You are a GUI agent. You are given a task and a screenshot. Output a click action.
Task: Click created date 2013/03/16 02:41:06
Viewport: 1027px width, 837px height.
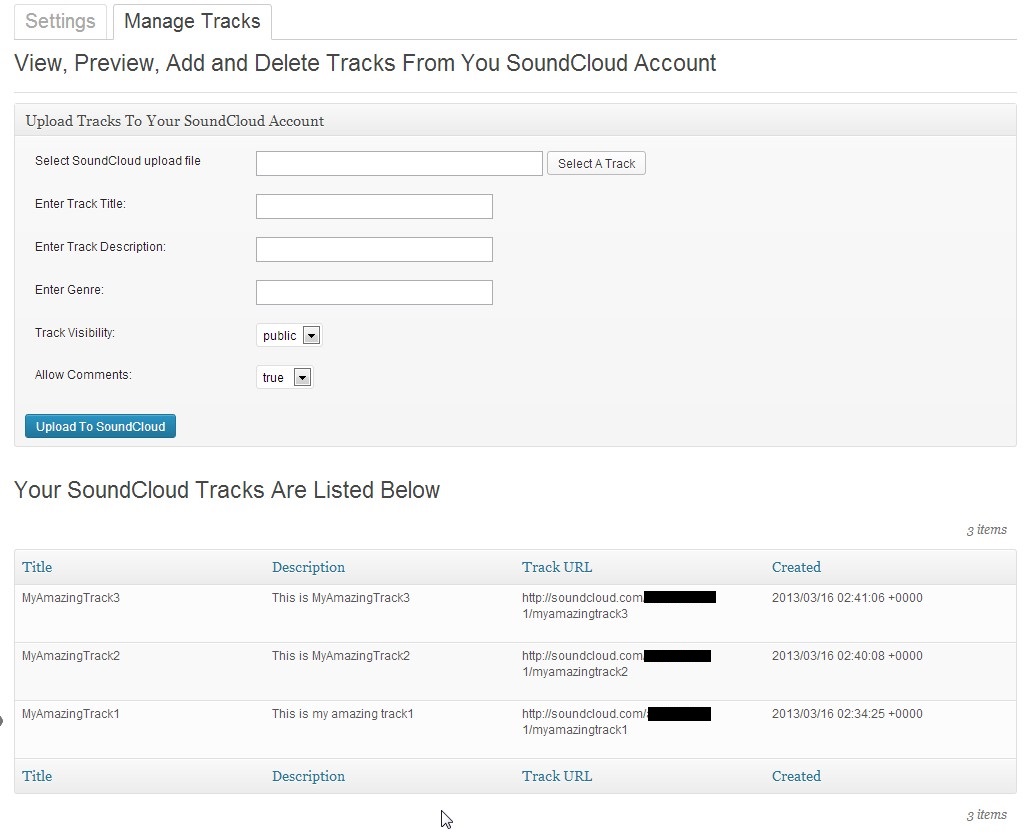click(x=847, y=598)
